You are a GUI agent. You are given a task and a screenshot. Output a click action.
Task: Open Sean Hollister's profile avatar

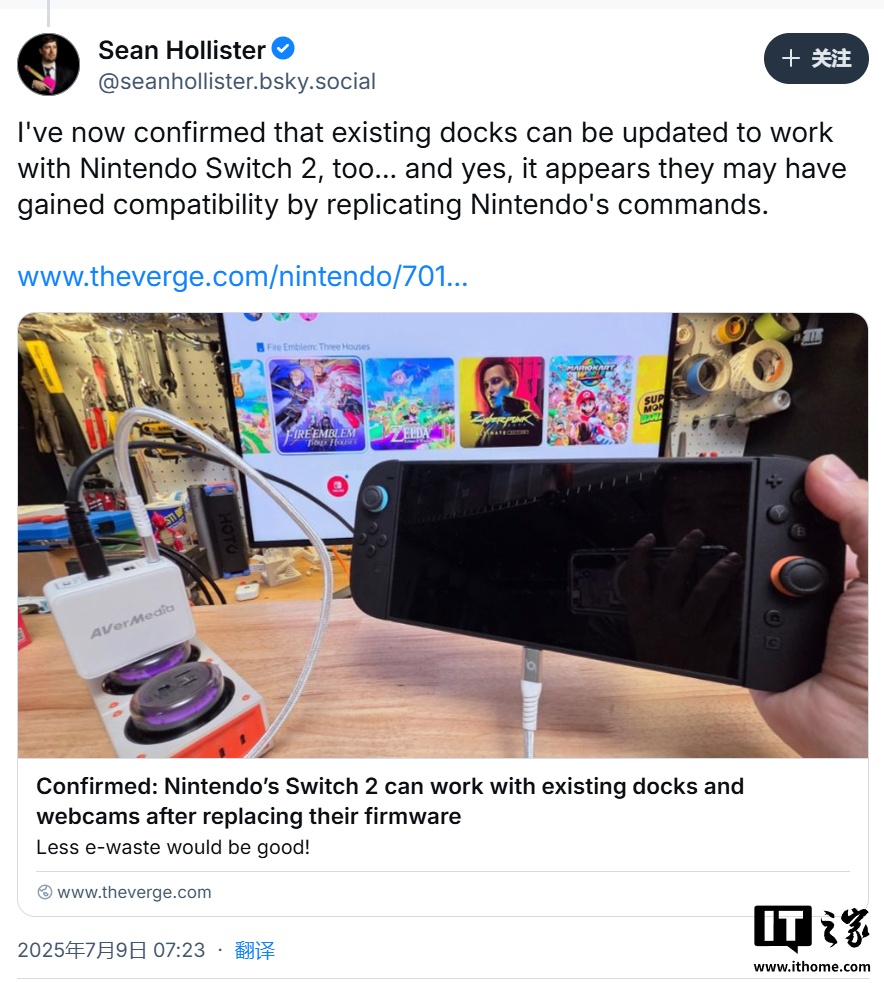[48, 64]
